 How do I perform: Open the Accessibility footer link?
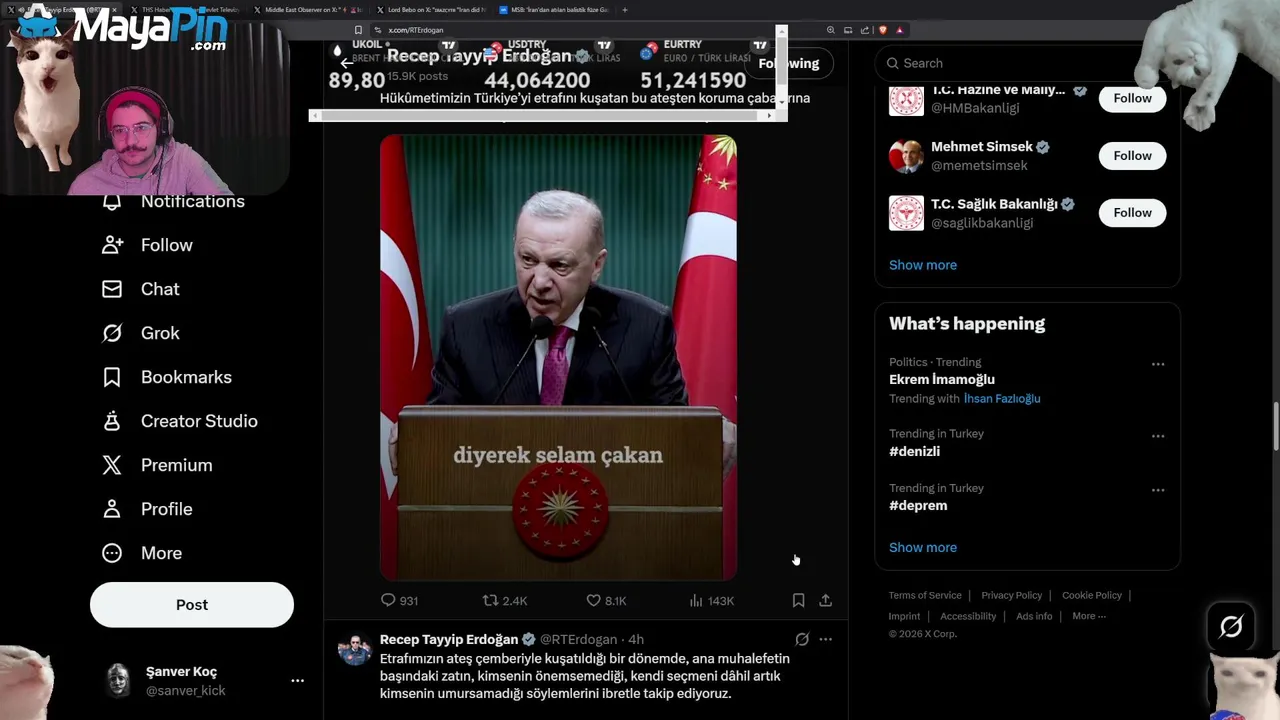[968, 616]
